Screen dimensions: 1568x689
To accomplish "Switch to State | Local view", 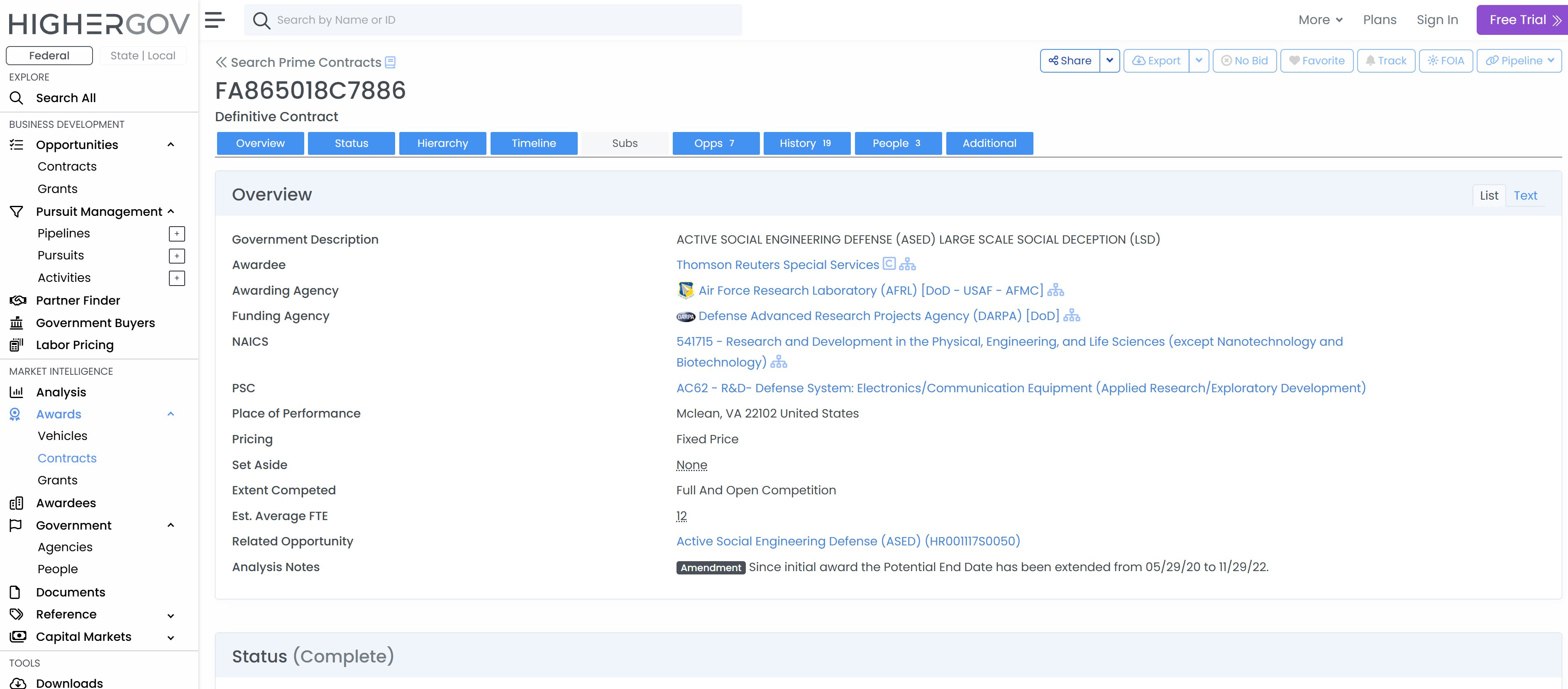I will click(x=143, y=55).
